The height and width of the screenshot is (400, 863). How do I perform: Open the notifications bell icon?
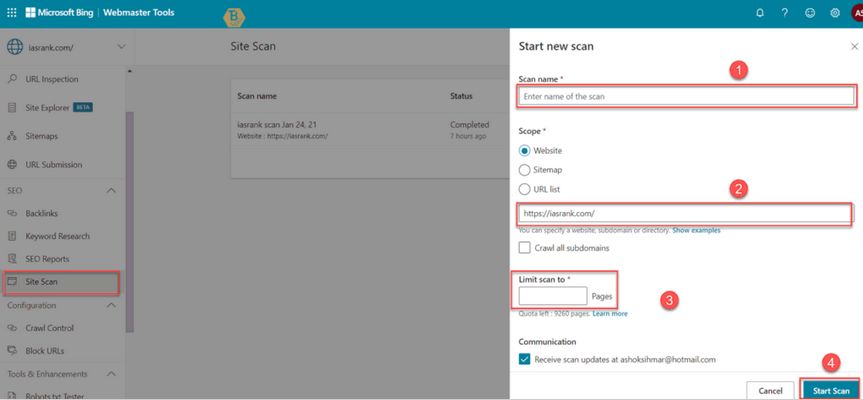(x=760, y=13)
